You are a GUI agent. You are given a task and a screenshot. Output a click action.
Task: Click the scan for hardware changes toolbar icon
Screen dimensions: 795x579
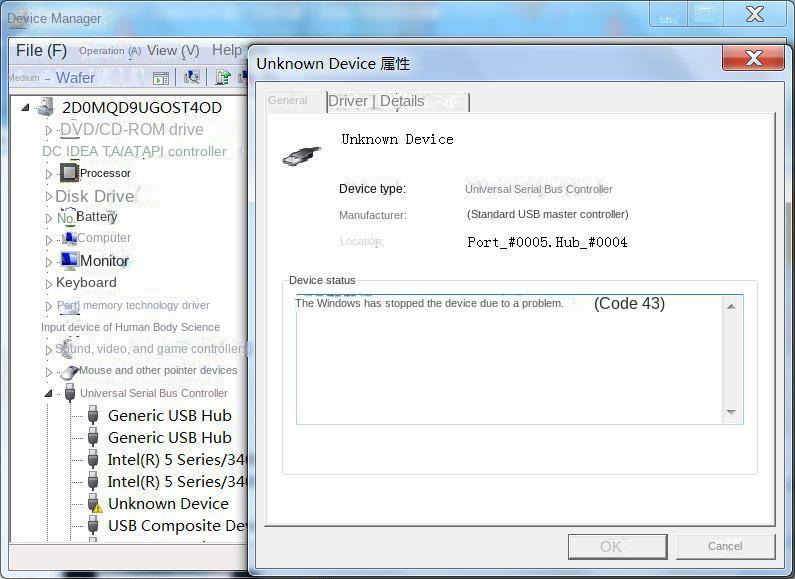click(x=192, y=77)
